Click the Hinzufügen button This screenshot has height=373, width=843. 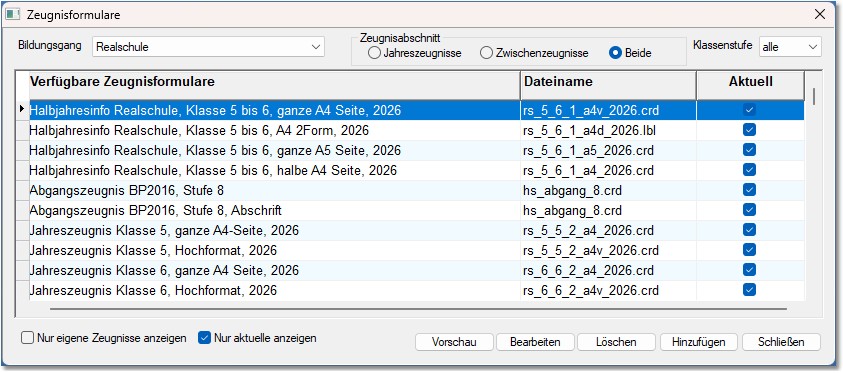click(699, 342)
